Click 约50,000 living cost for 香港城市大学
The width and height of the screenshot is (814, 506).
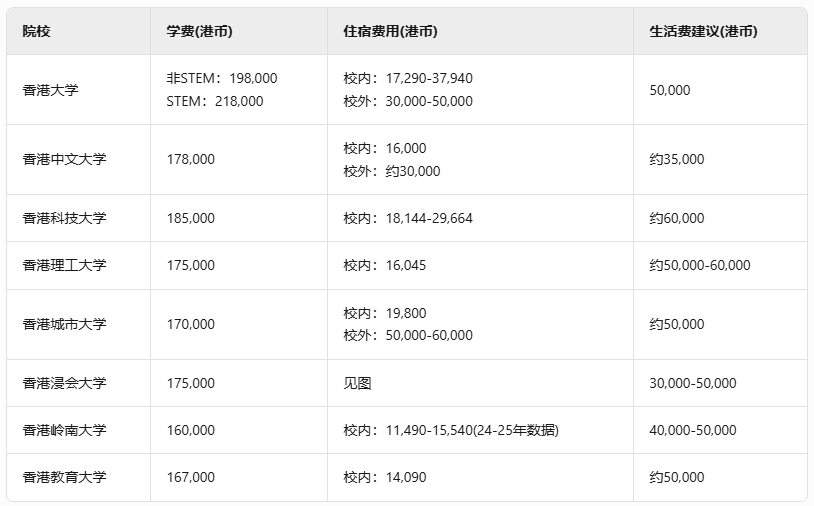[x=677, y=324]
